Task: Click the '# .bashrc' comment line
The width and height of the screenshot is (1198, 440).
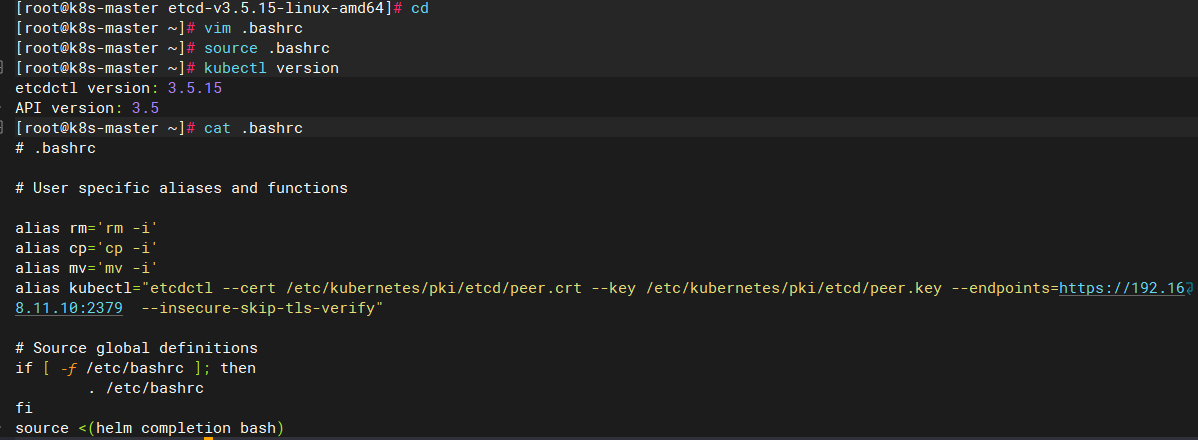Action: point(56,147)
